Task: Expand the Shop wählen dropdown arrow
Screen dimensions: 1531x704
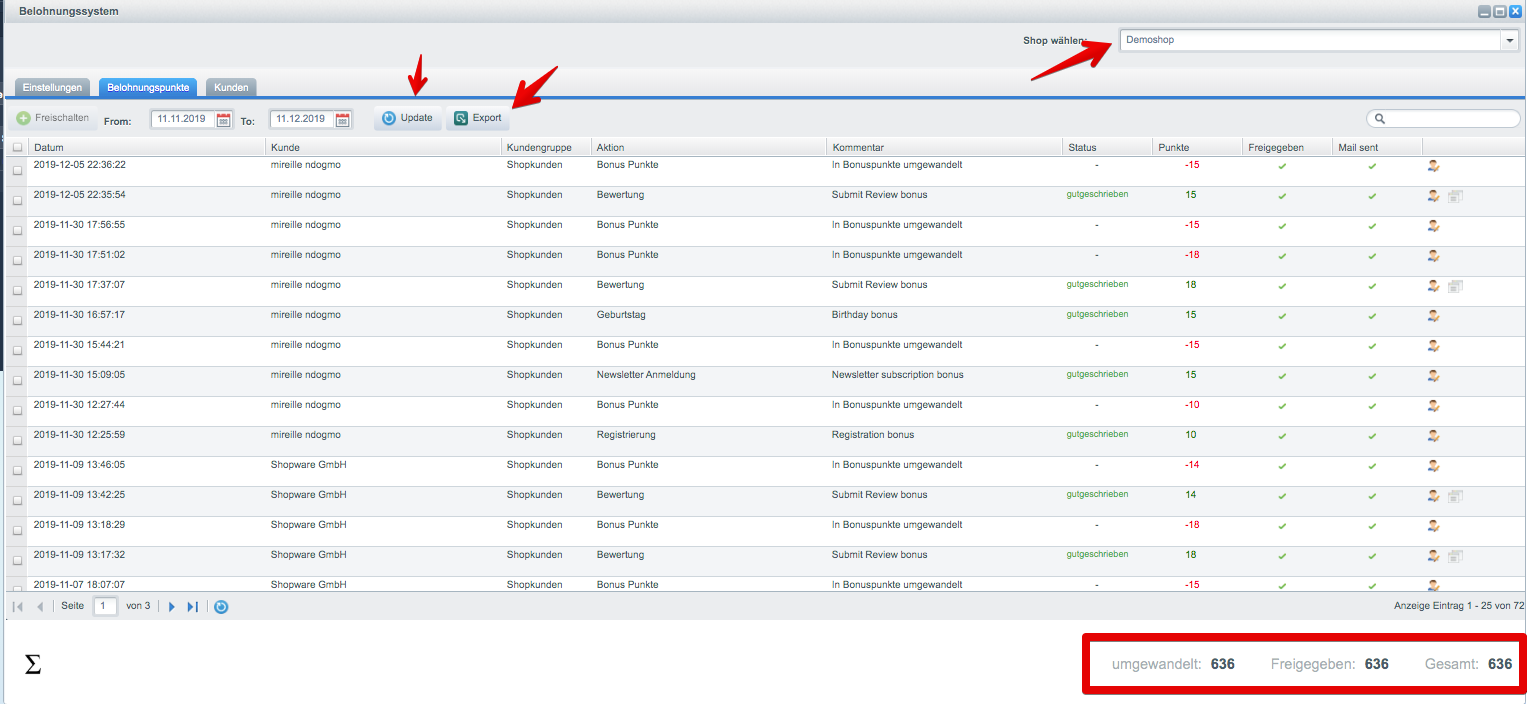Action: coord(1509,41)
